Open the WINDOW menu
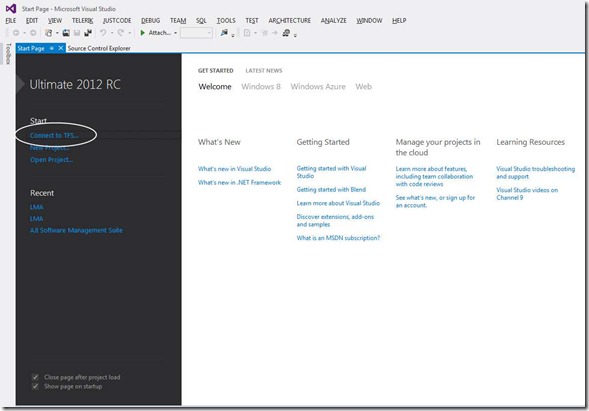The width and height of the screenshot is (589, 411). point(369,21)
